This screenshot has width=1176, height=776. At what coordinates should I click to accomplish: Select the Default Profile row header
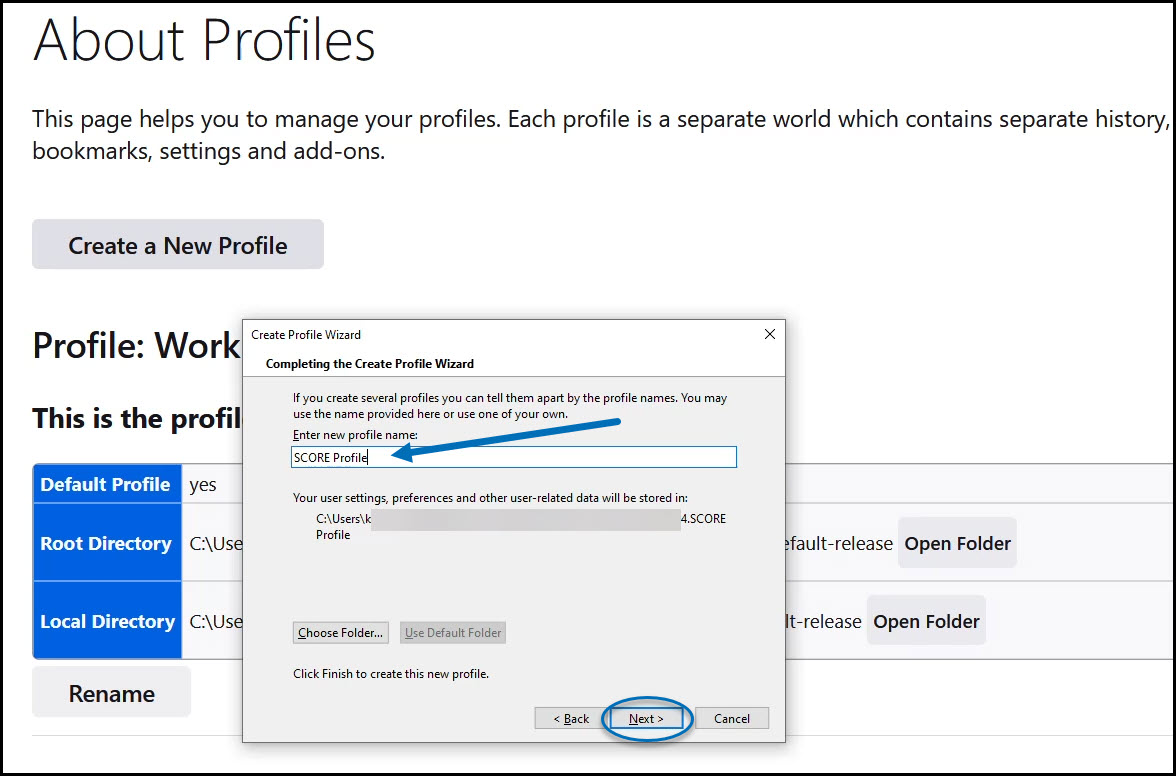coord(107,484)
